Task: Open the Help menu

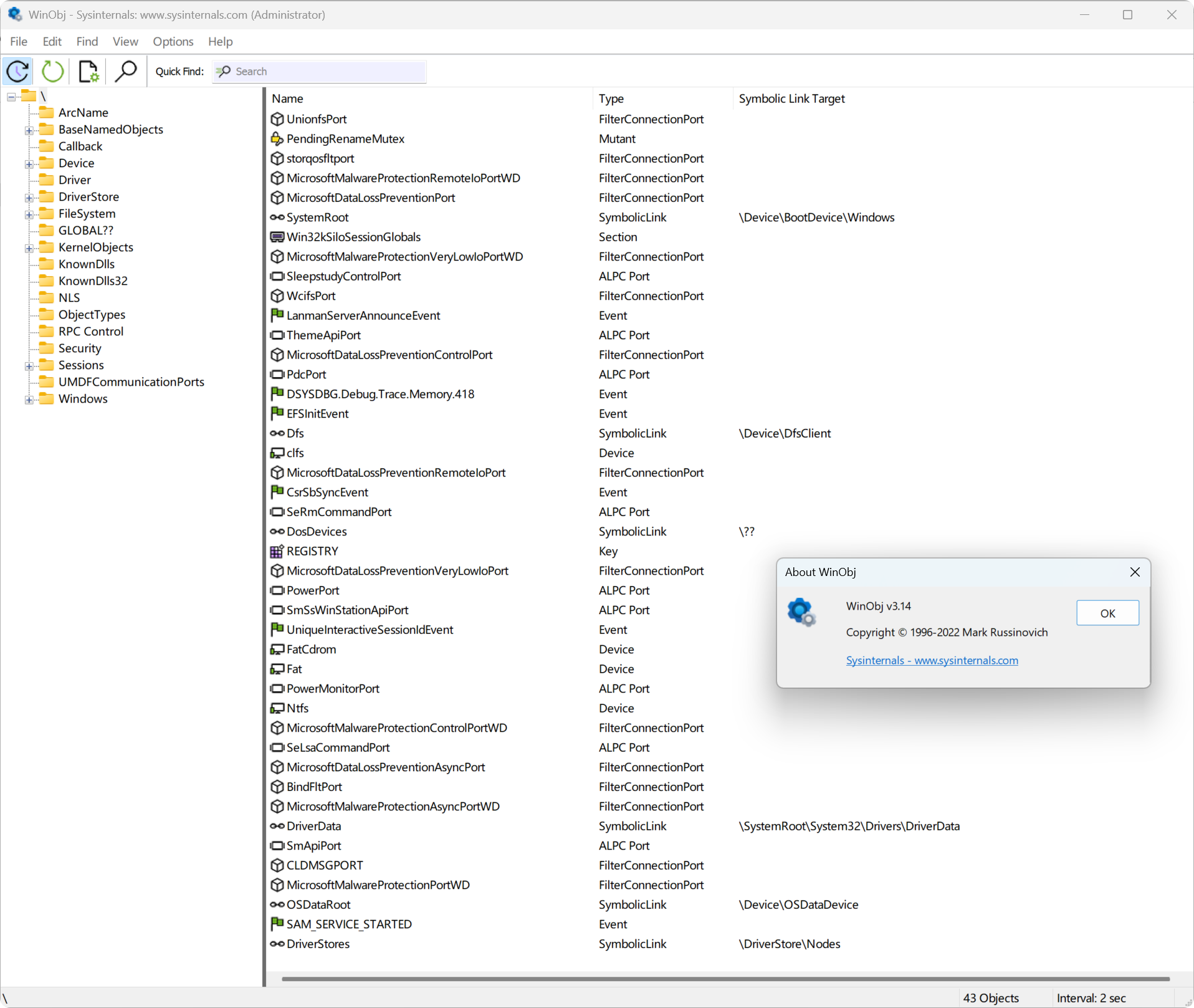Action: coord(221,41)
